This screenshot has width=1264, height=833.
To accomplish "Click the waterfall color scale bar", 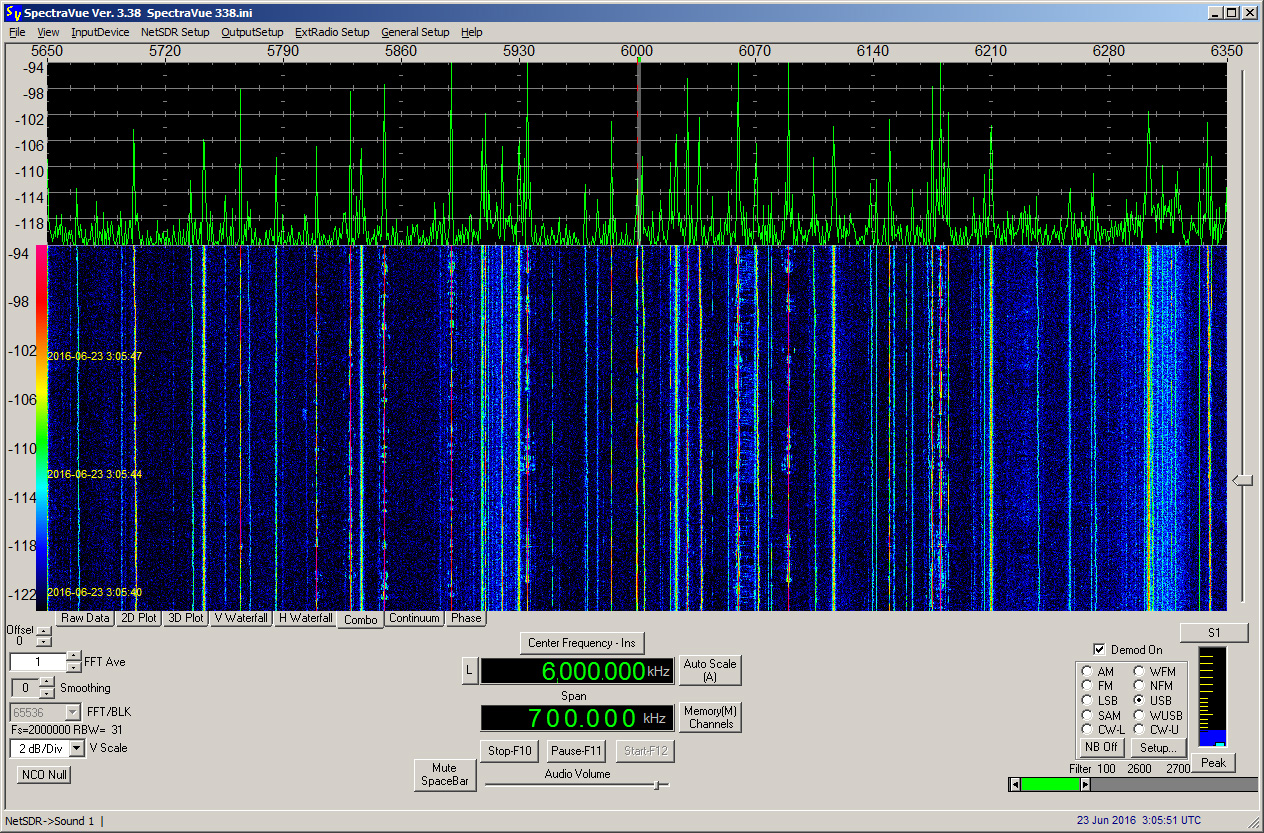I will click(41, 427).
